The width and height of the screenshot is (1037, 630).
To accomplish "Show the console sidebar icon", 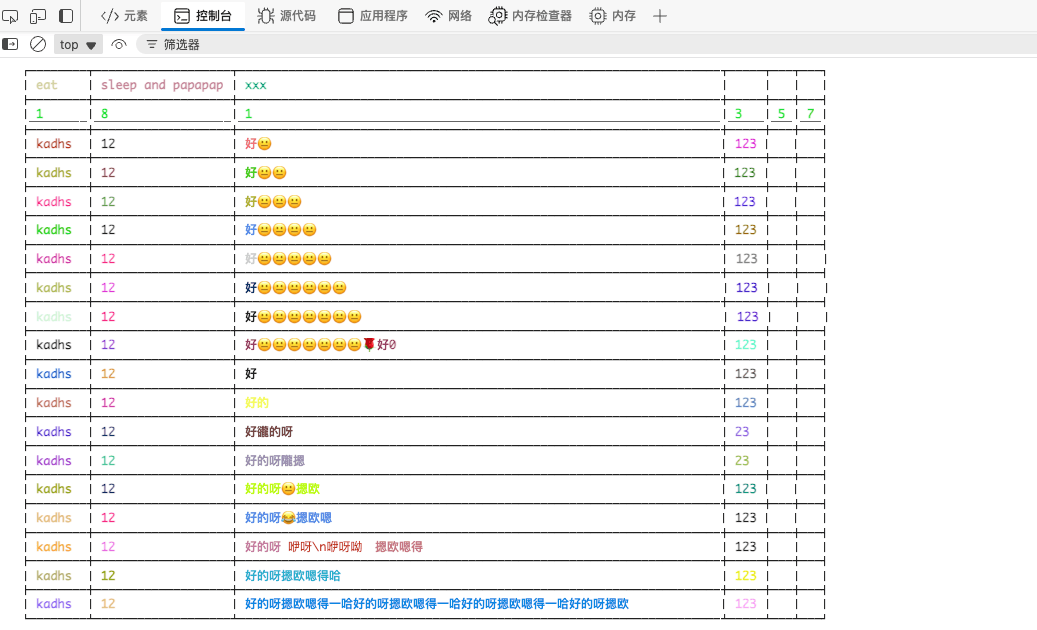I will coord(10,44).
